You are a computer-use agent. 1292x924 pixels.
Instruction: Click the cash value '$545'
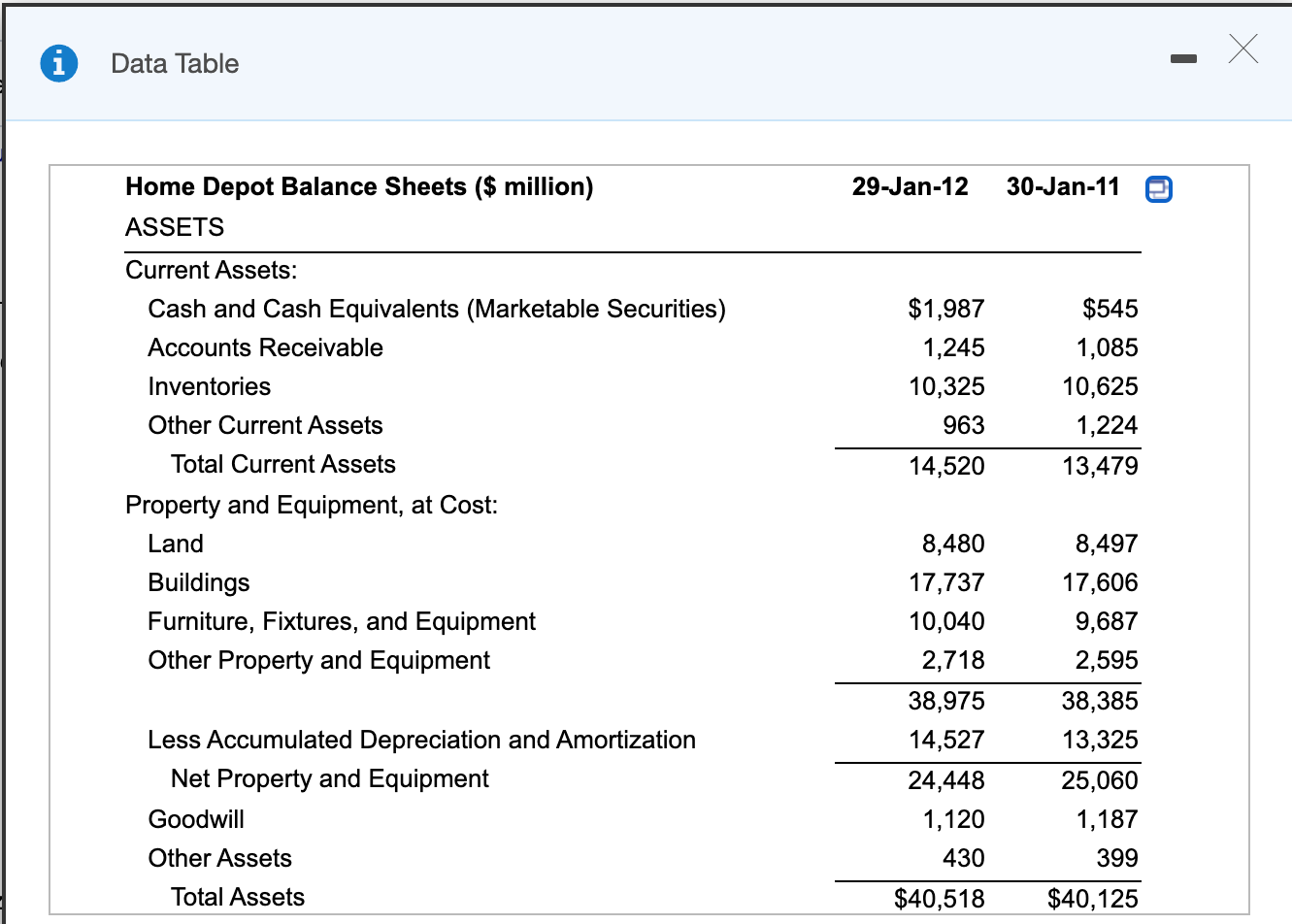[x=1110, y=309]
